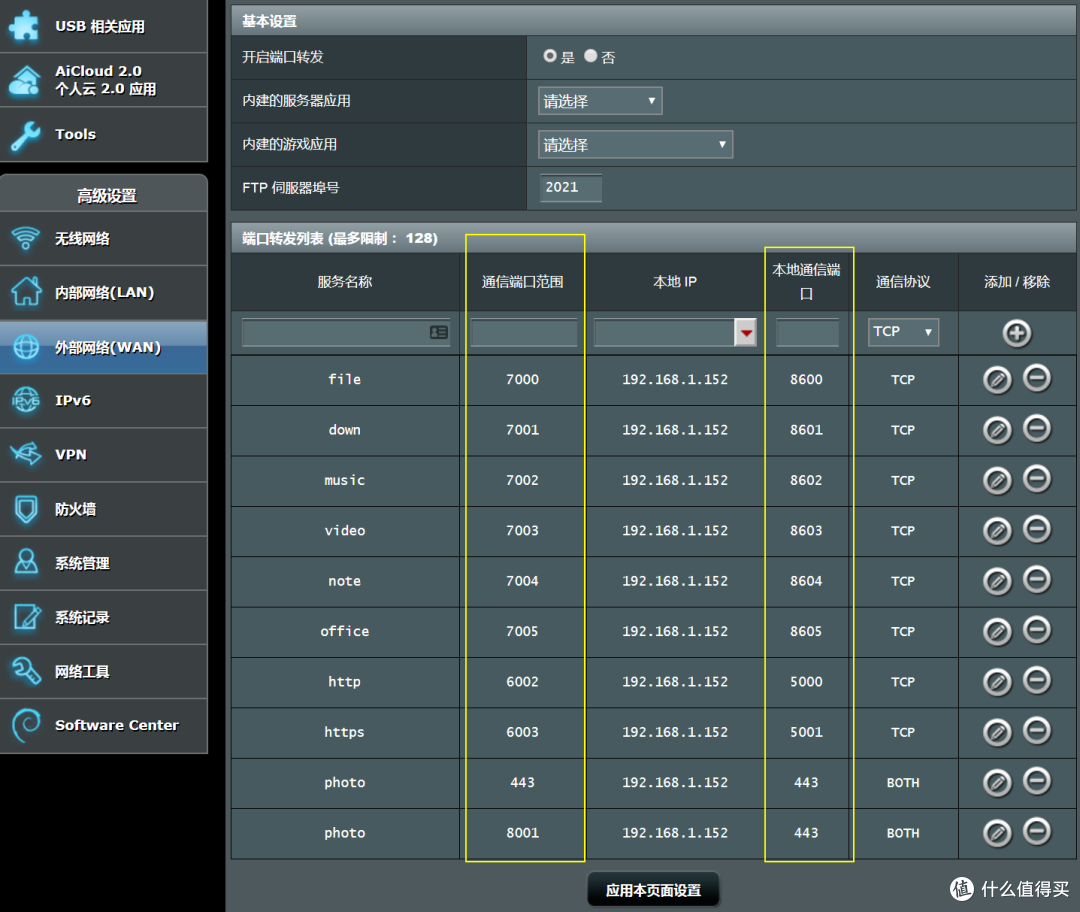This screenshot has width=1080, height=912.
Task: Open the TCP protocol dropdown
Action: pos(903,332)
